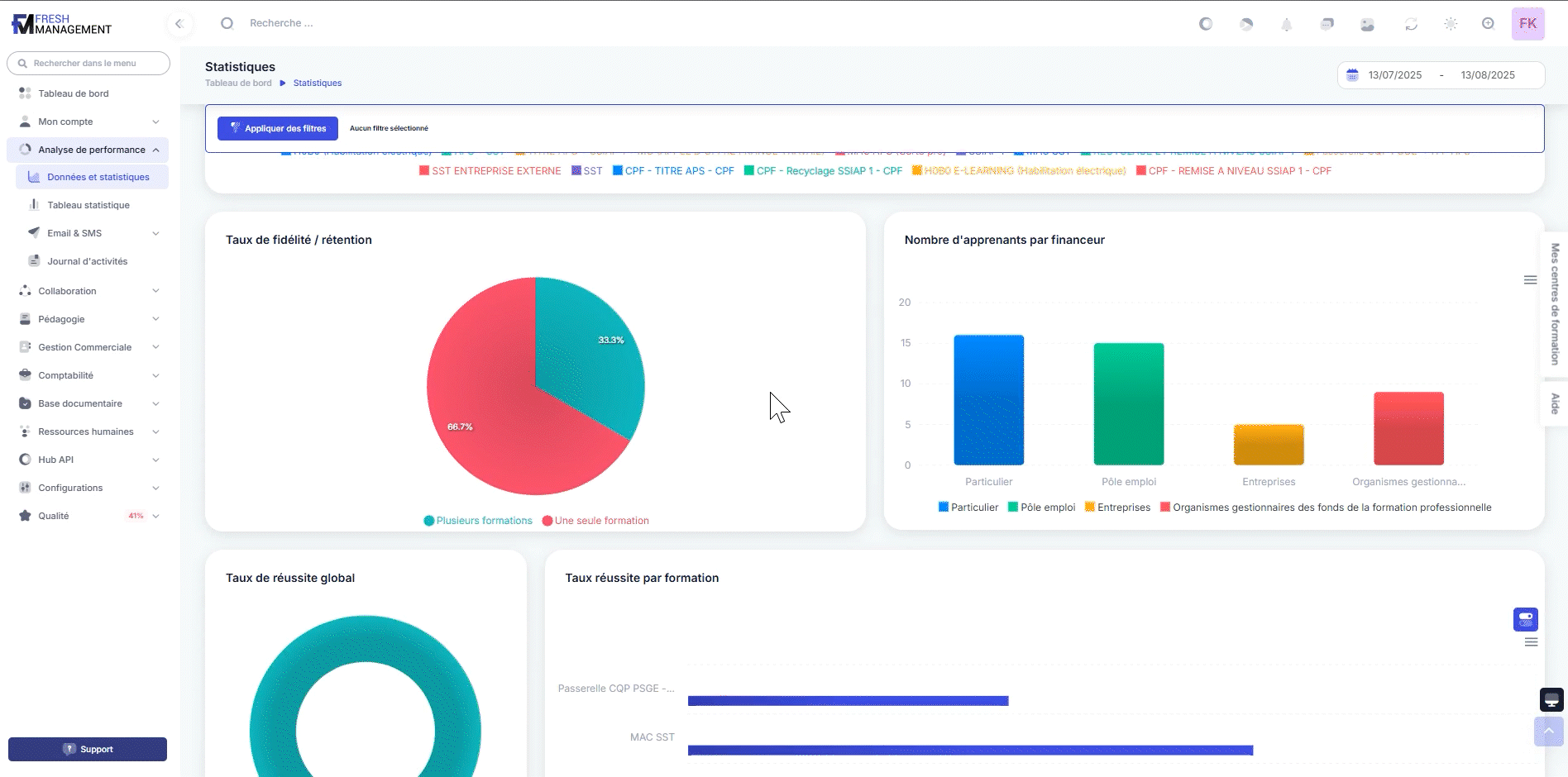This screenshot has width=1568, height=777.
Task: Collapse the sidebar with the arrow icon
Action: tap(179, 24)
